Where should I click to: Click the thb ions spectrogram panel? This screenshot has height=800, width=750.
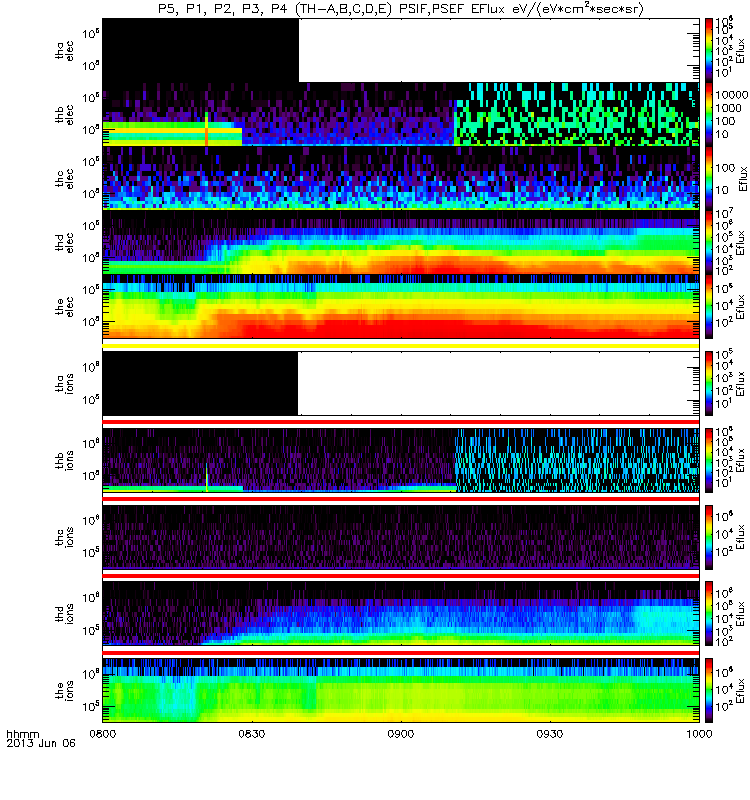tap(401, 460)
